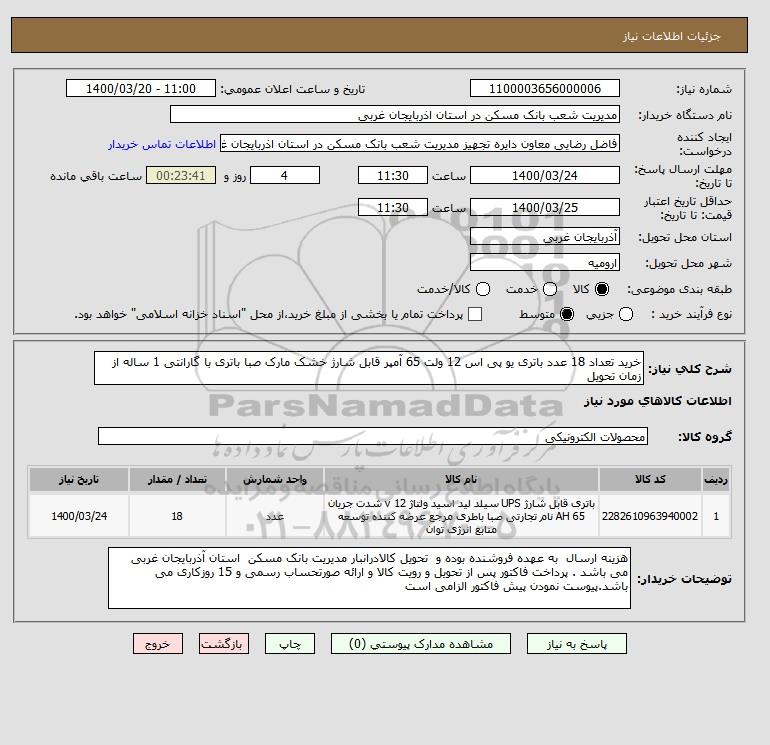The image size is (770, 745).
Task: Click the تاریخ نیاز column header
Action: coord(79,479)
